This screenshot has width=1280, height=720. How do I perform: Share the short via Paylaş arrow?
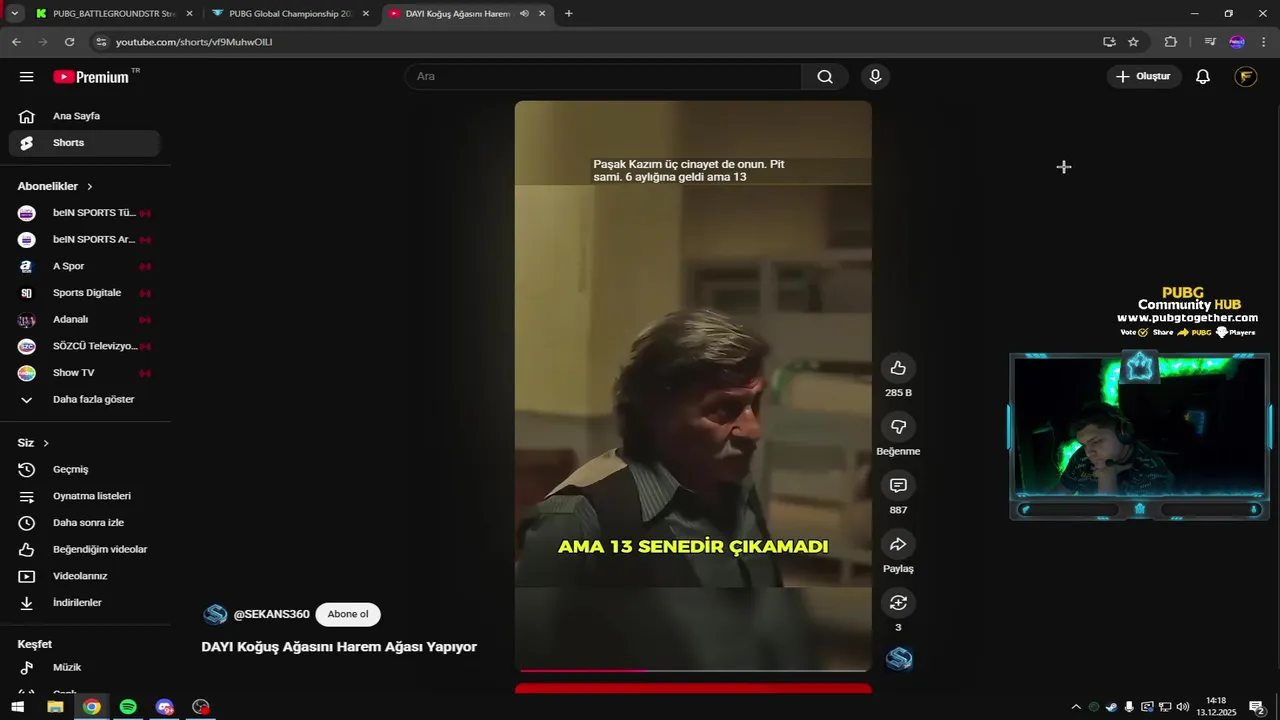click(898, 544)
